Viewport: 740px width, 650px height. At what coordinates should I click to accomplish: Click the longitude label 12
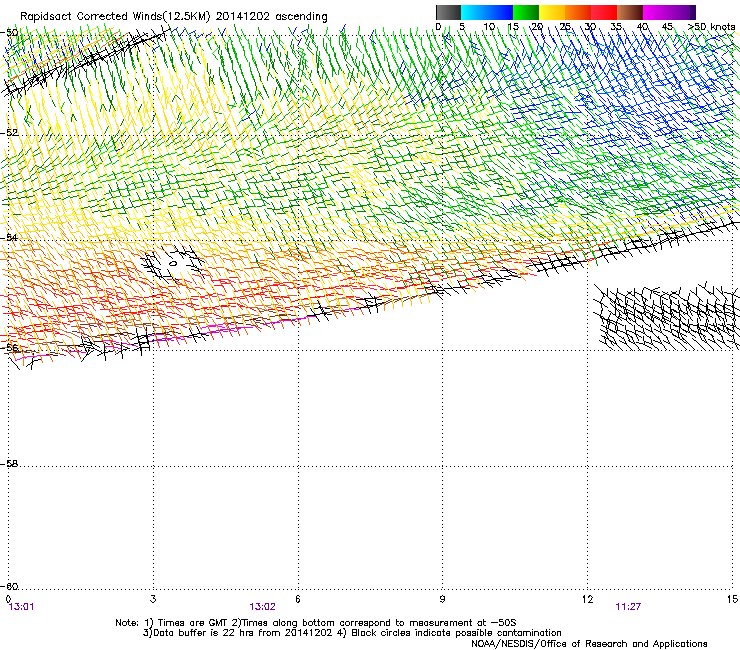(x=587, y=599)
